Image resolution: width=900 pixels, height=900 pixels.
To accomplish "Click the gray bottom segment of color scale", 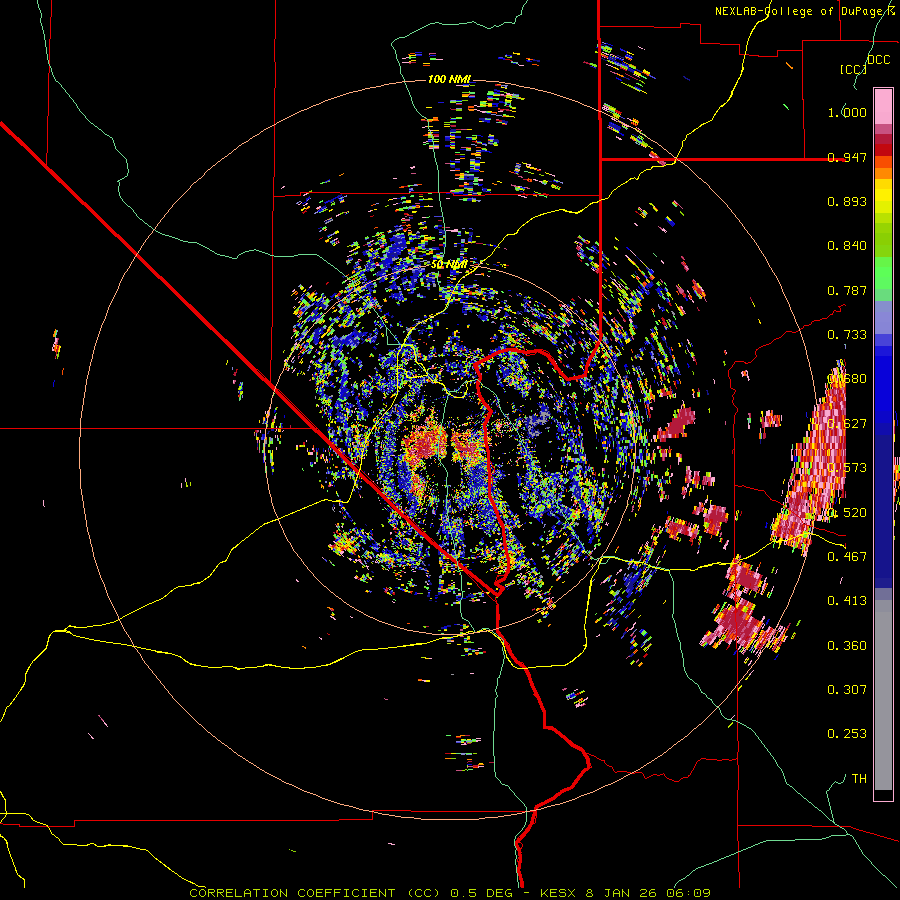I will [883, 695].
